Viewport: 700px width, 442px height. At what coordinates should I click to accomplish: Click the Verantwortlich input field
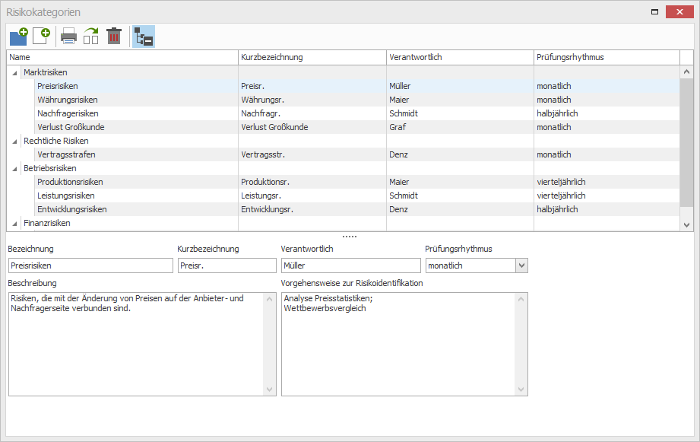tap(351, 266)
